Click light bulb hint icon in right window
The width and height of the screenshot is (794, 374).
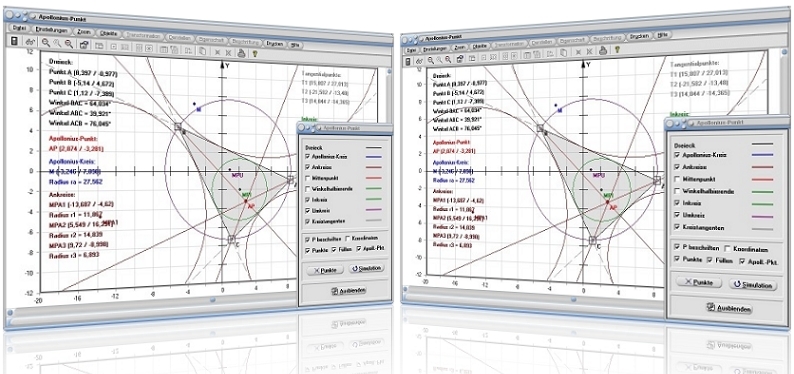tap(617, 50)
